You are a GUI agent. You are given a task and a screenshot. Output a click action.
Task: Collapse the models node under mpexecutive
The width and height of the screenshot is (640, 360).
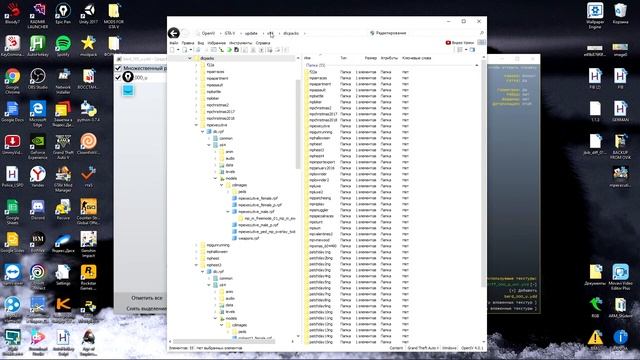216,178
